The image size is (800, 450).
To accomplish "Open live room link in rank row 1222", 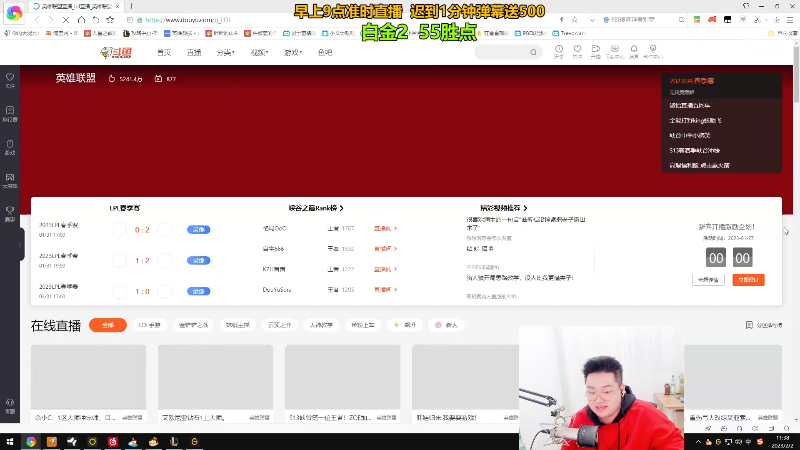I will click(x=385, y=269).
